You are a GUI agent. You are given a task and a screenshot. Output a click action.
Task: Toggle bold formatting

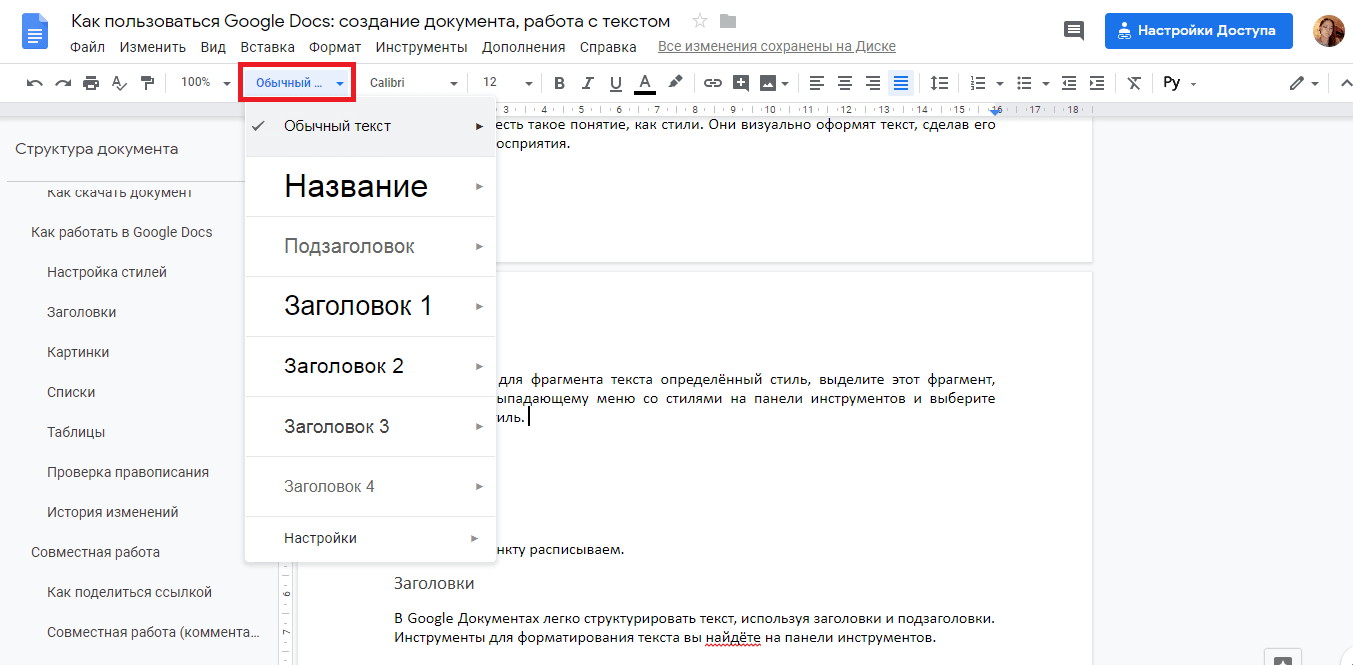coord(559,83)
